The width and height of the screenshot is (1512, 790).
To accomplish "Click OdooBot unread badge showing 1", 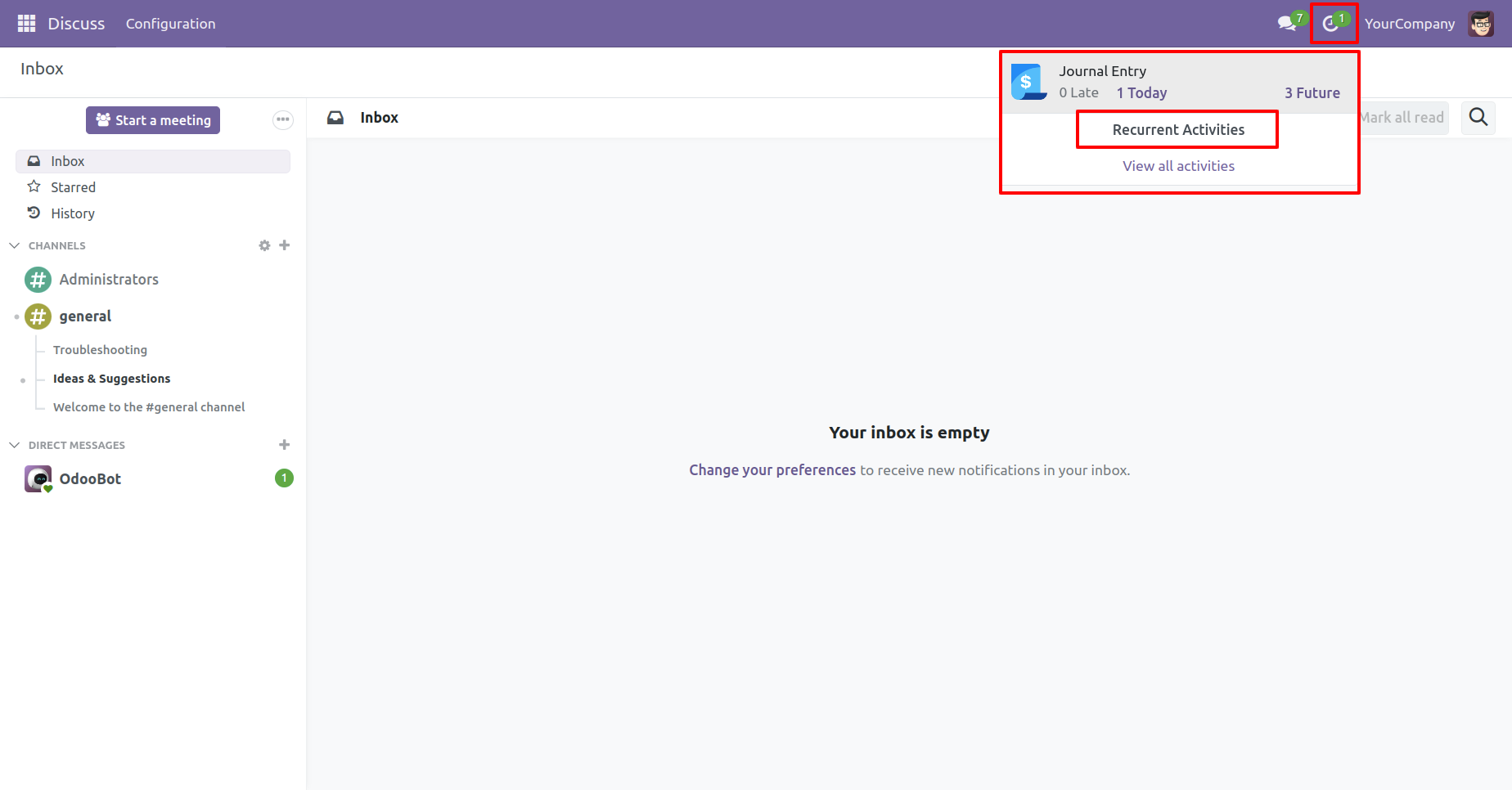I will tap(284, 478).
